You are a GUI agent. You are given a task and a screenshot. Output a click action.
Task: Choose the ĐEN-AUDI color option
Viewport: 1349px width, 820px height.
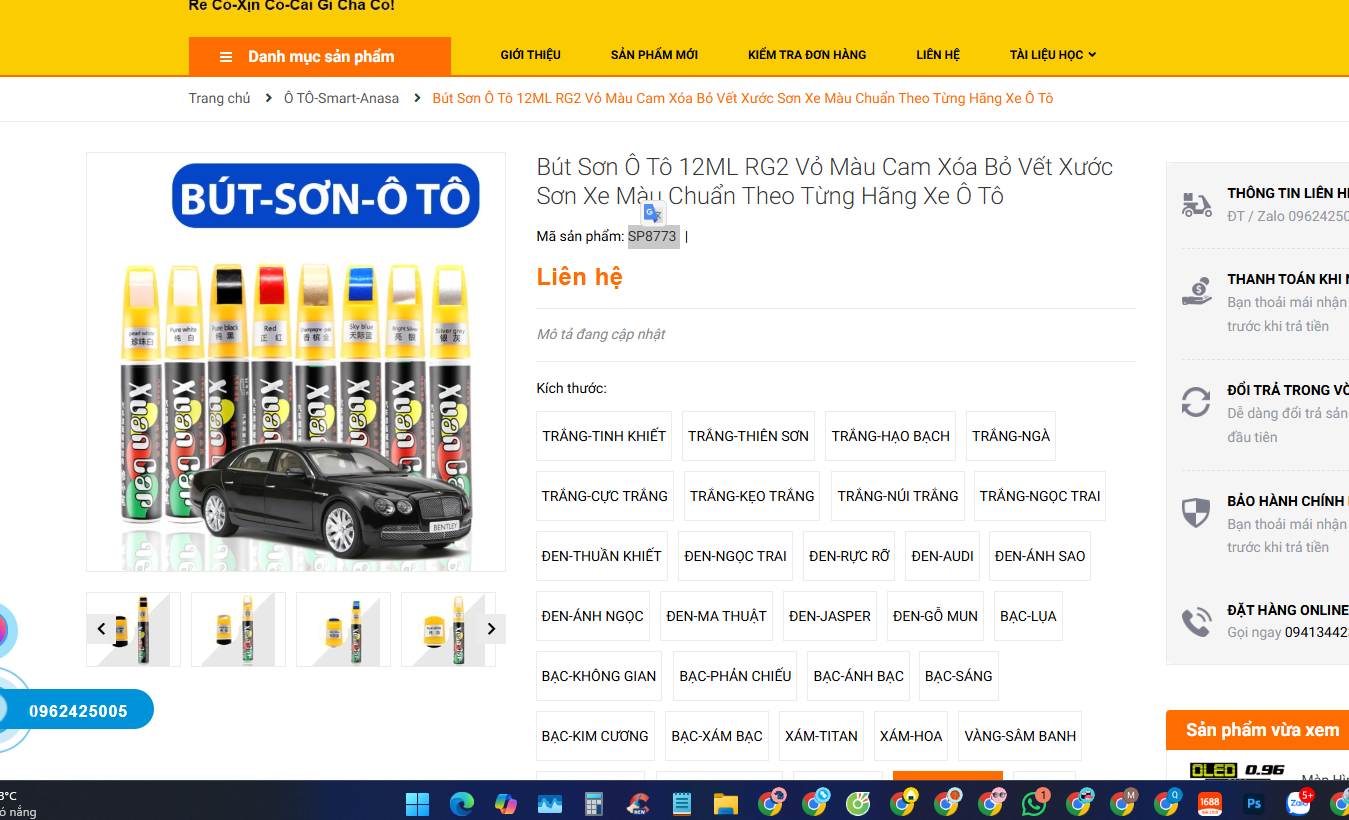pos(942,556)
